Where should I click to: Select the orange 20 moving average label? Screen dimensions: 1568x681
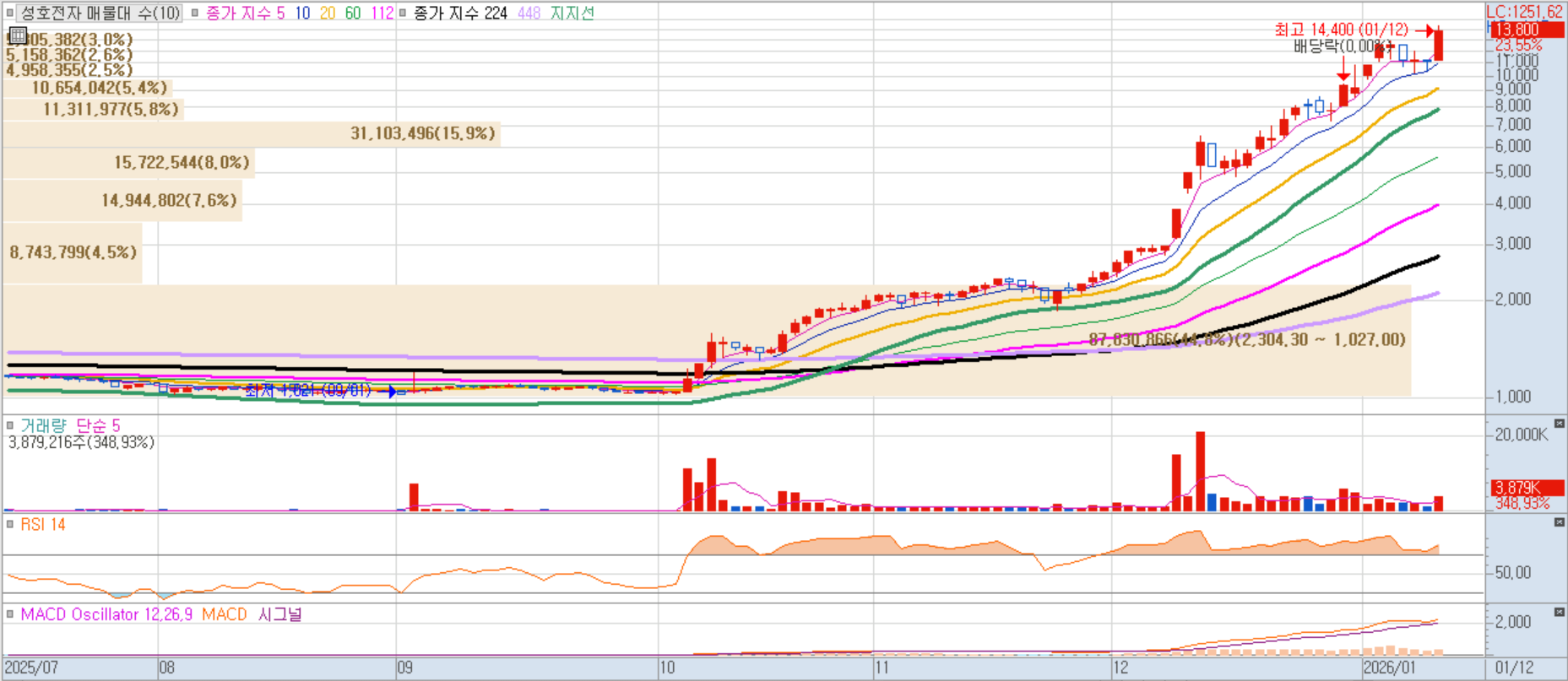click(328, 13)
